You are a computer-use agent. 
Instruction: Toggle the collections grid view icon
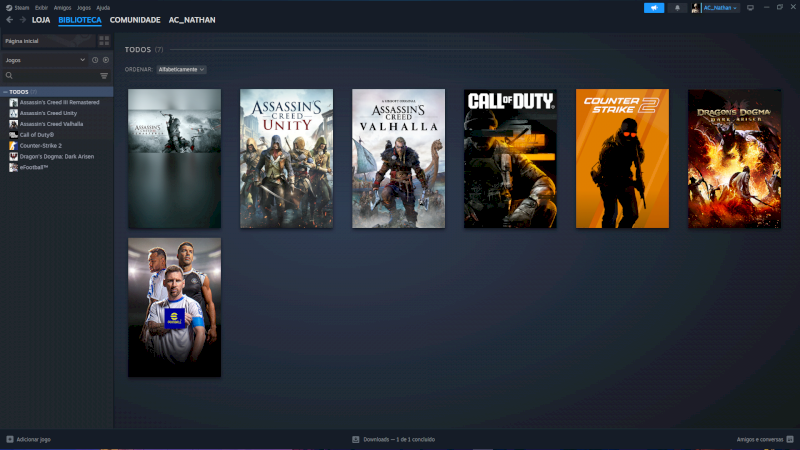(104, 41)
